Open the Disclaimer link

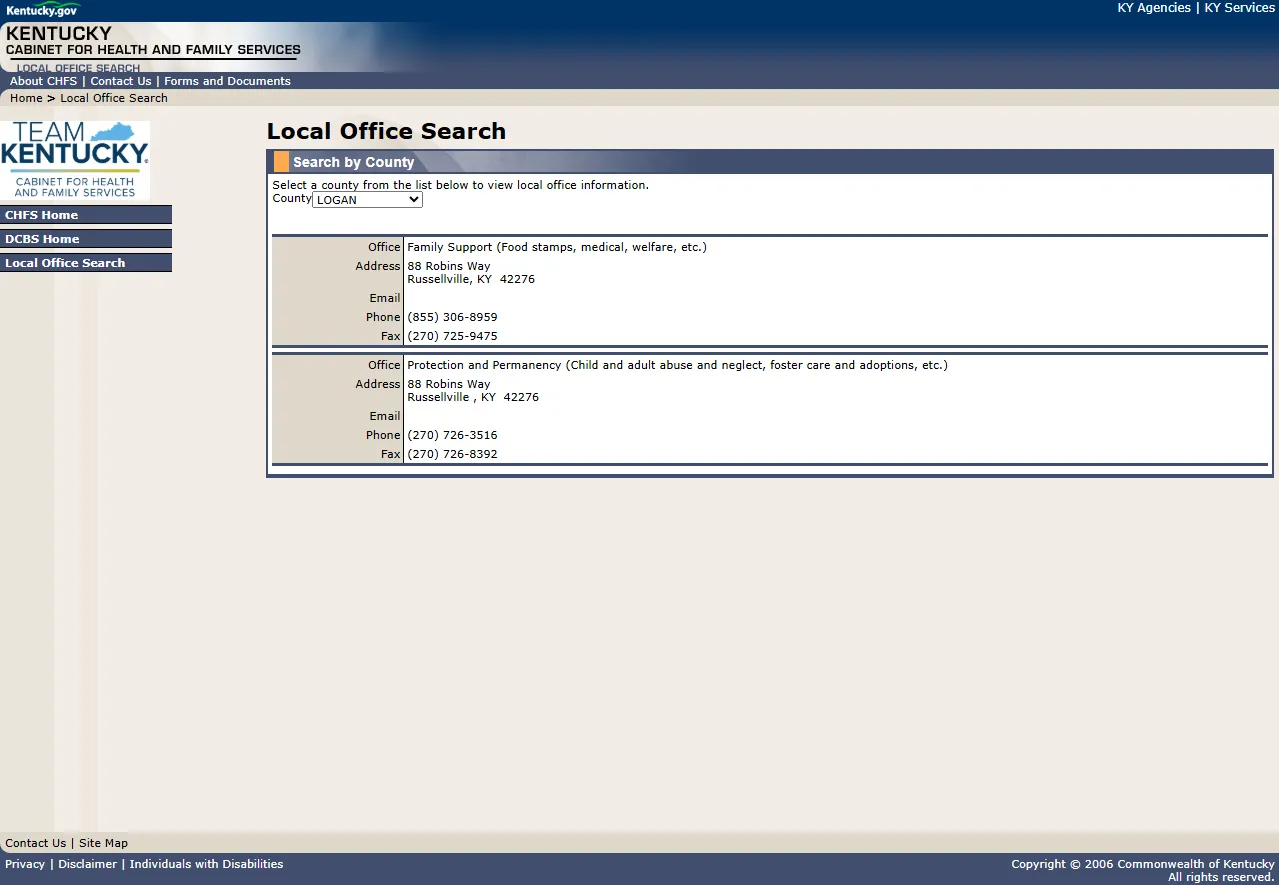point(87,864)
